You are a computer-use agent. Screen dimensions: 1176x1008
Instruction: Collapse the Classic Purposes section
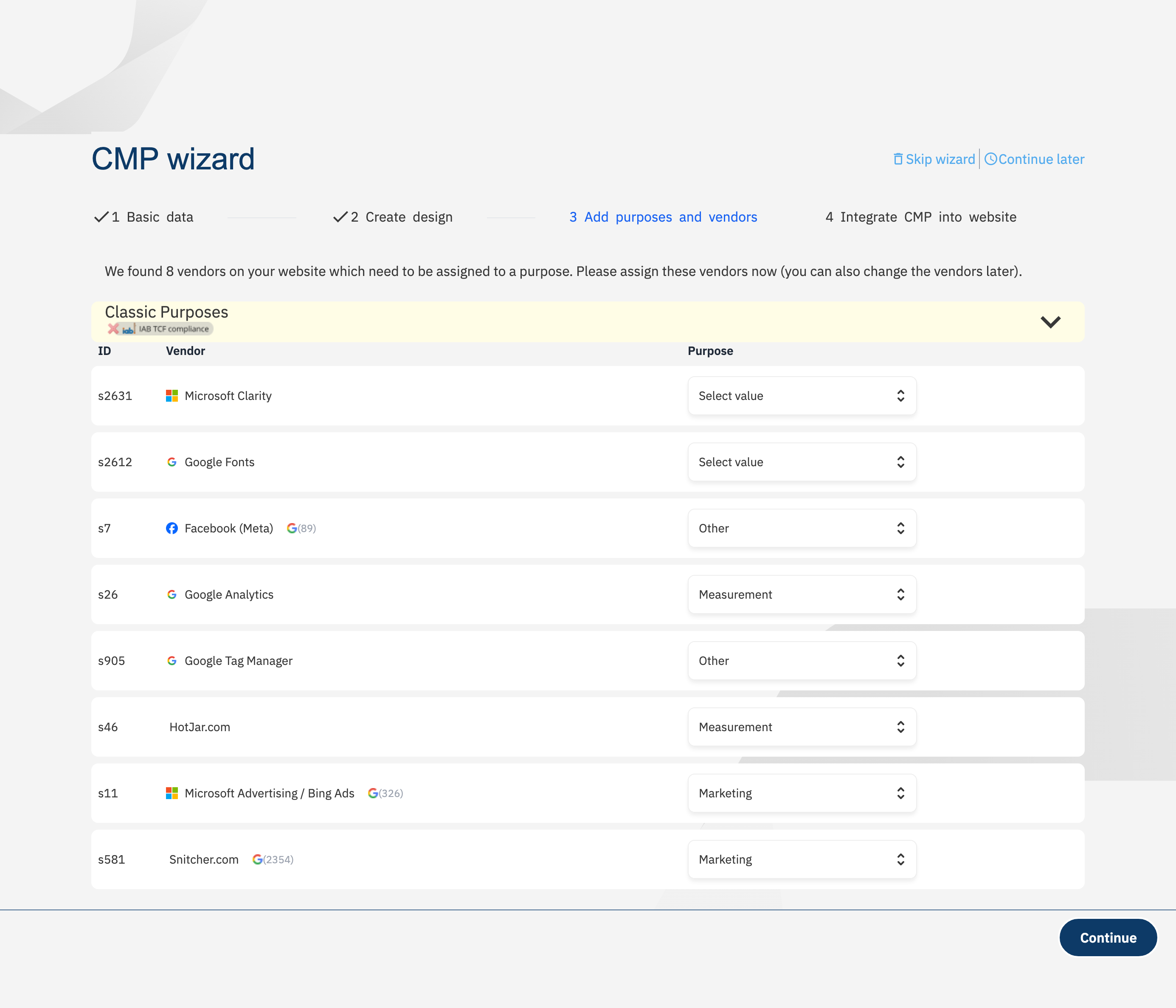[x=1051, y=322]
